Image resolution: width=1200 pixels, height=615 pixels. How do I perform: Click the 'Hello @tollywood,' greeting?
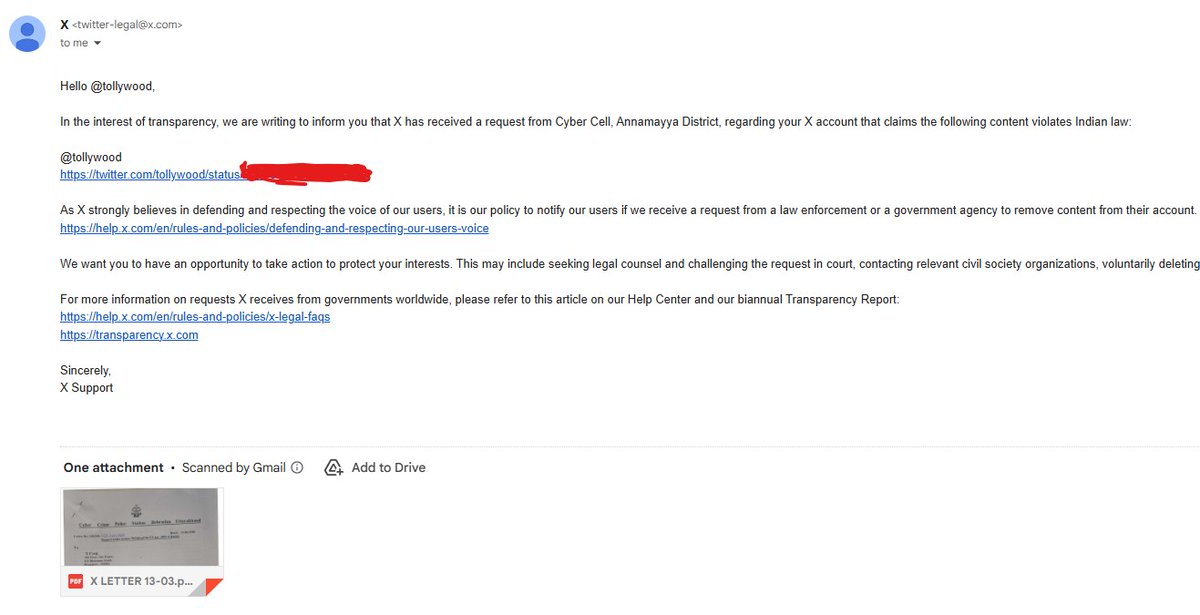click(x=108, y=87)
